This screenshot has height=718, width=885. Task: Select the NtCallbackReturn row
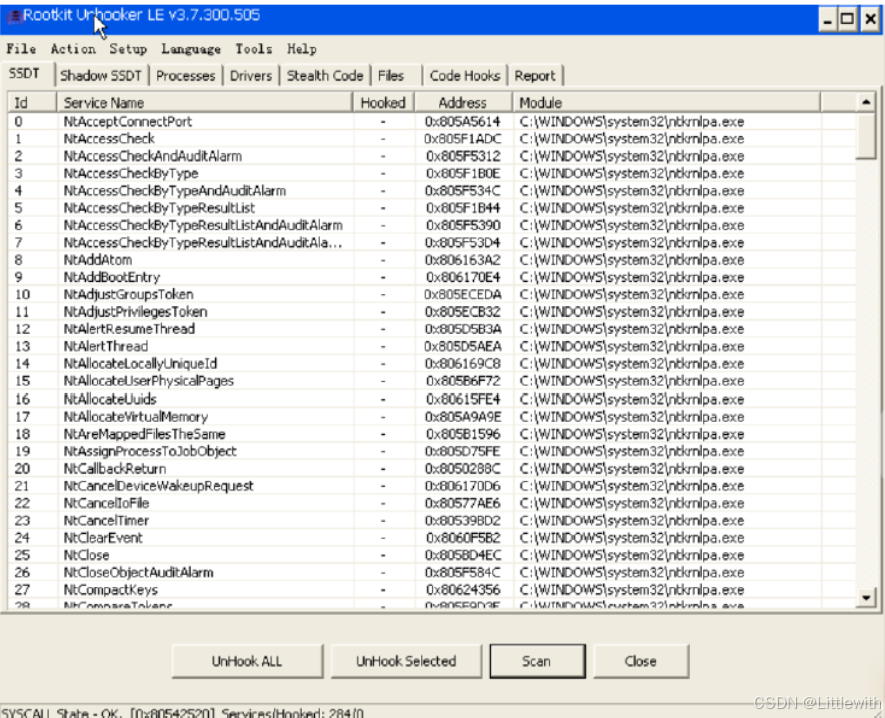[x=432, y=469]
